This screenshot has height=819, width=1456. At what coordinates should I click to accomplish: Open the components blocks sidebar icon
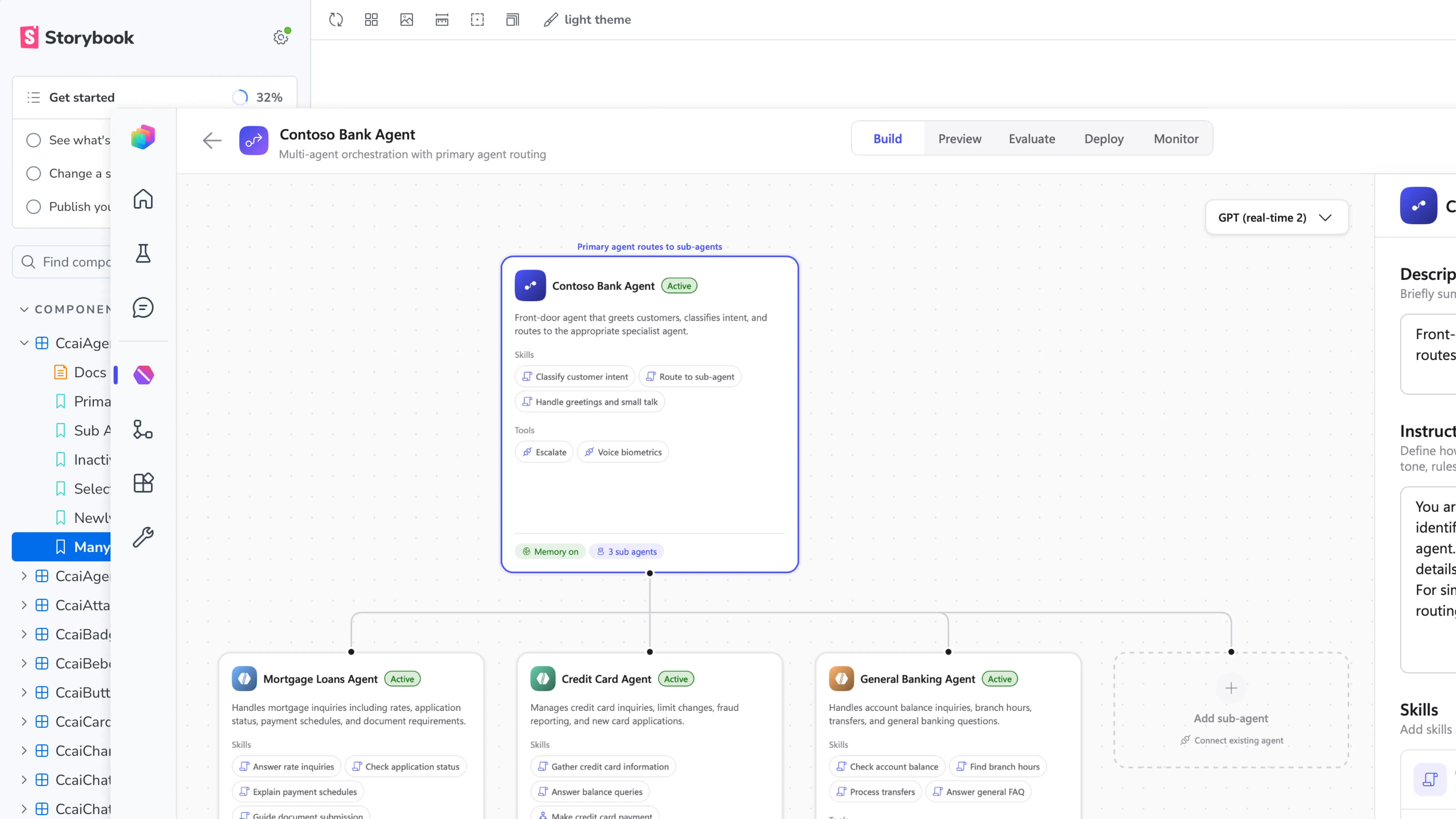(x=143, y=483)
